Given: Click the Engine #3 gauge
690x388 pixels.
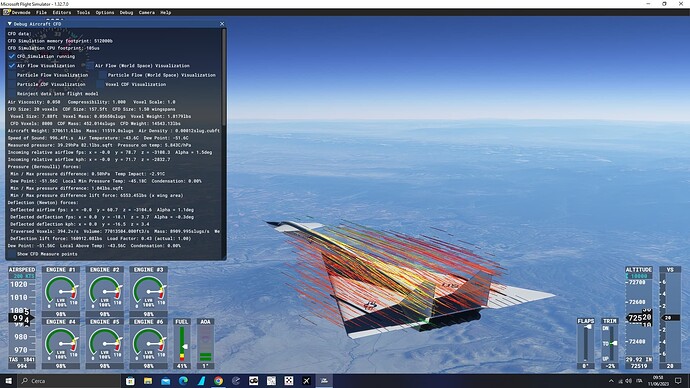Looking at the screenshot, I should (148, 291).
